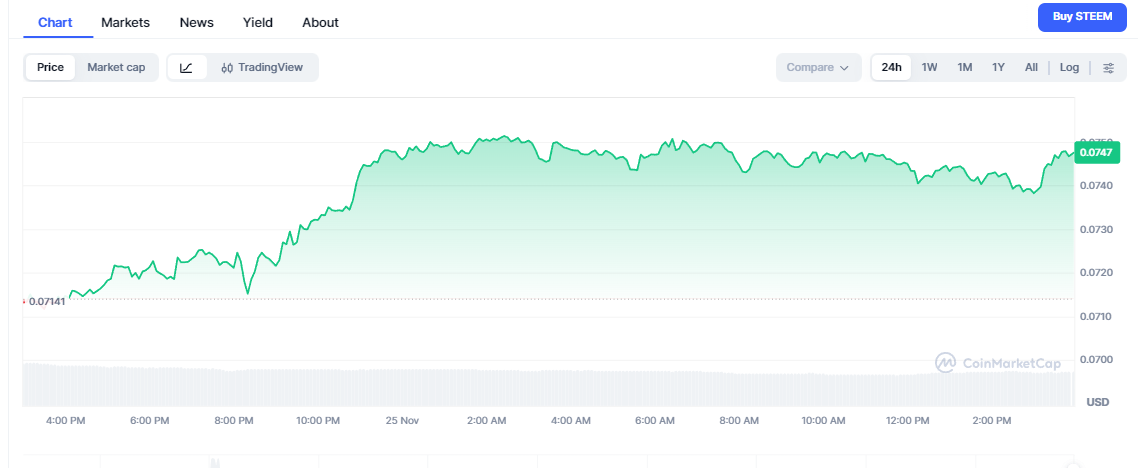Click the 6:00 PM time label
Viewport: 1138px width, 468px height.
(x=150, y=420)
